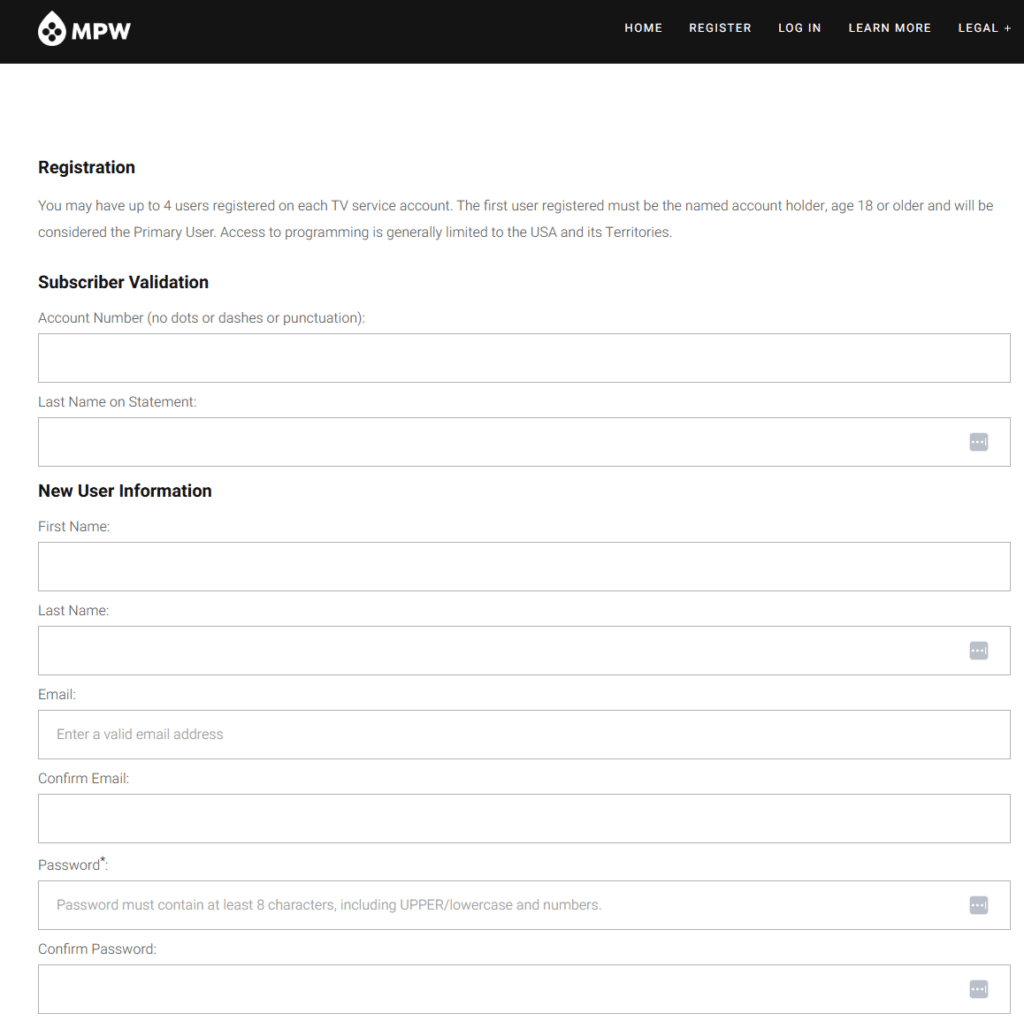Open the LOG IN page

tap(799, 28)
